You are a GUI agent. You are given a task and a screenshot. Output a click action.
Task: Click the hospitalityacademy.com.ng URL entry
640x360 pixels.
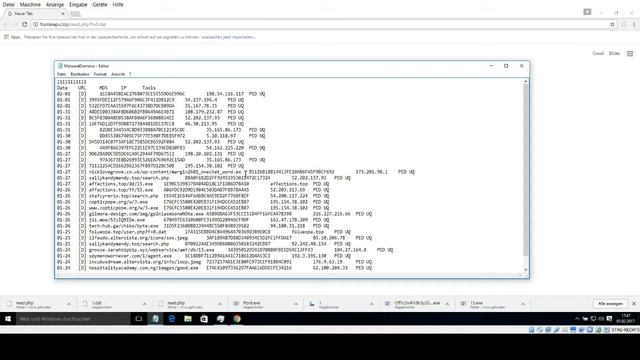coord(143,268)
